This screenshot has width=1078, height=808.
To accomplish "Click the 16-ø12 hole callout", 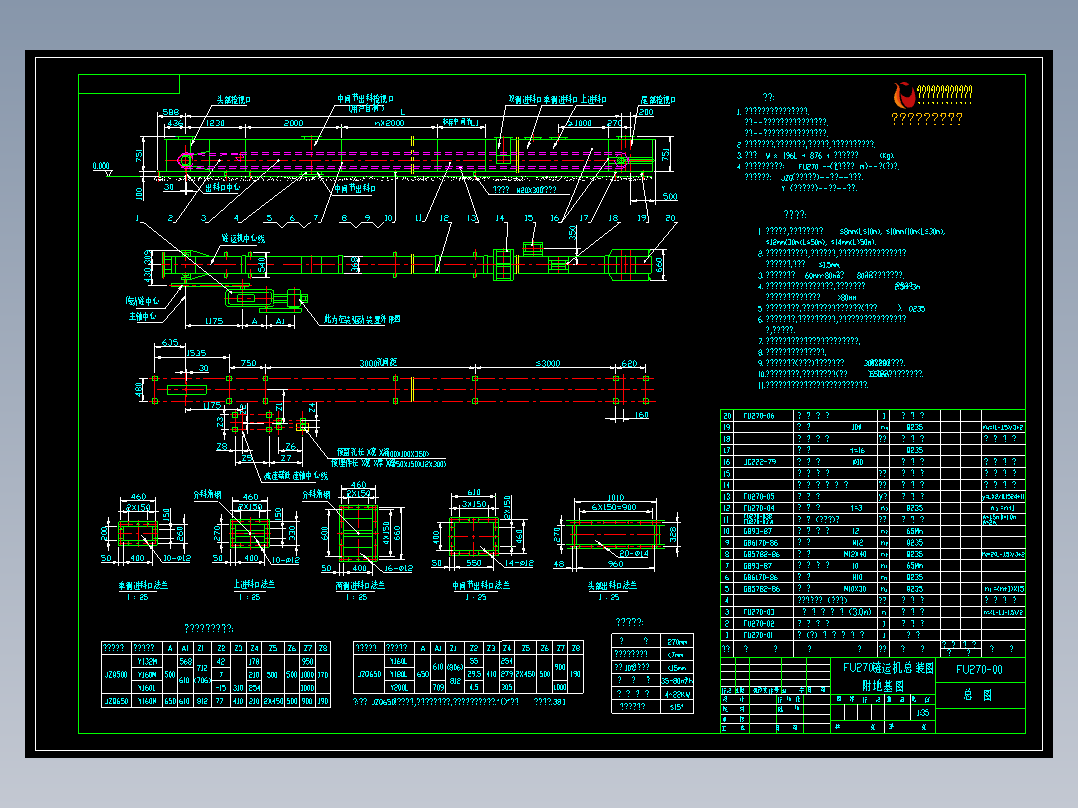I will point(398,568).
